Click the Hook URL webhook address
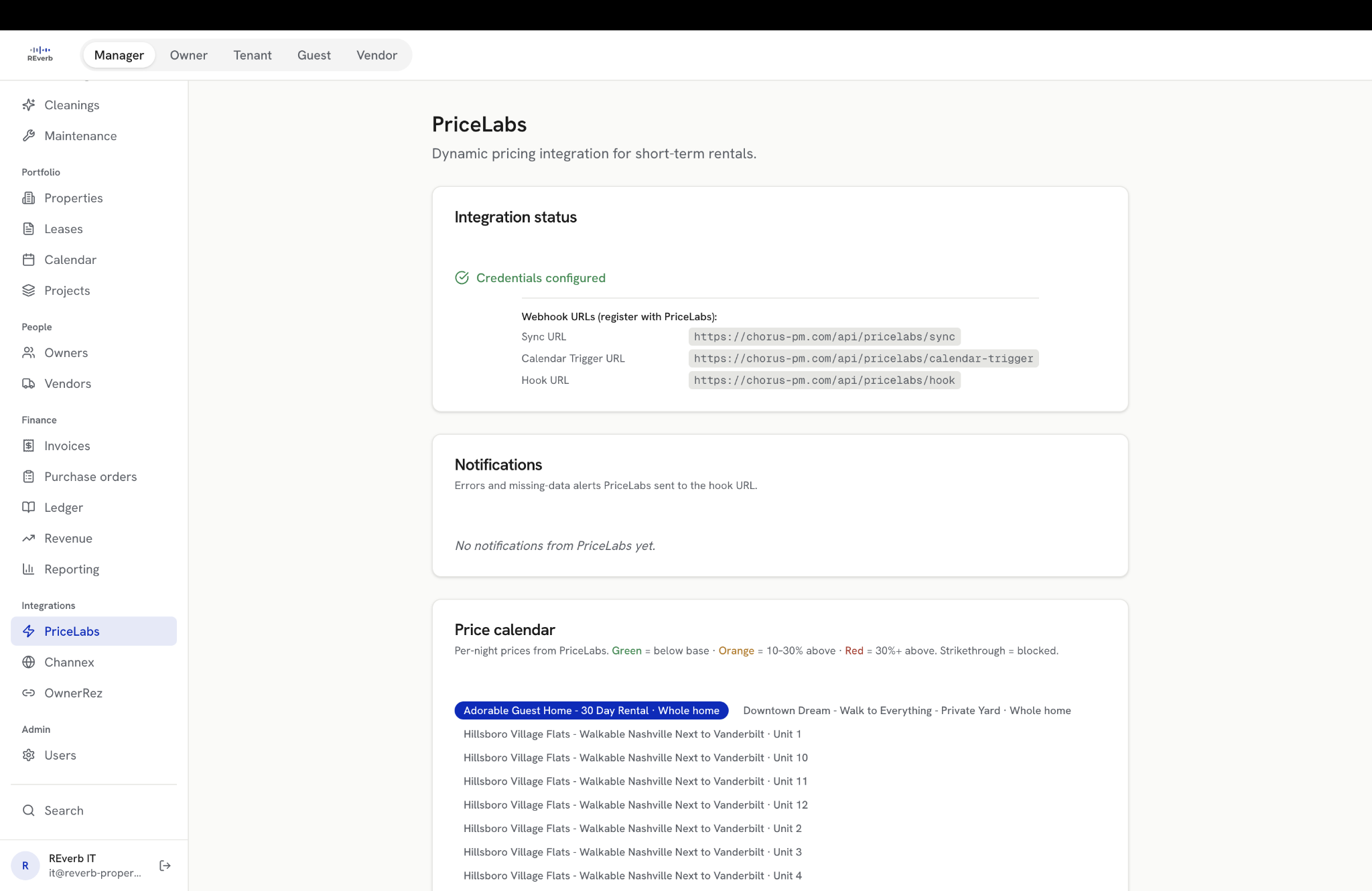This screenshot has height=891, width=1372. click(x=825, y=381)
